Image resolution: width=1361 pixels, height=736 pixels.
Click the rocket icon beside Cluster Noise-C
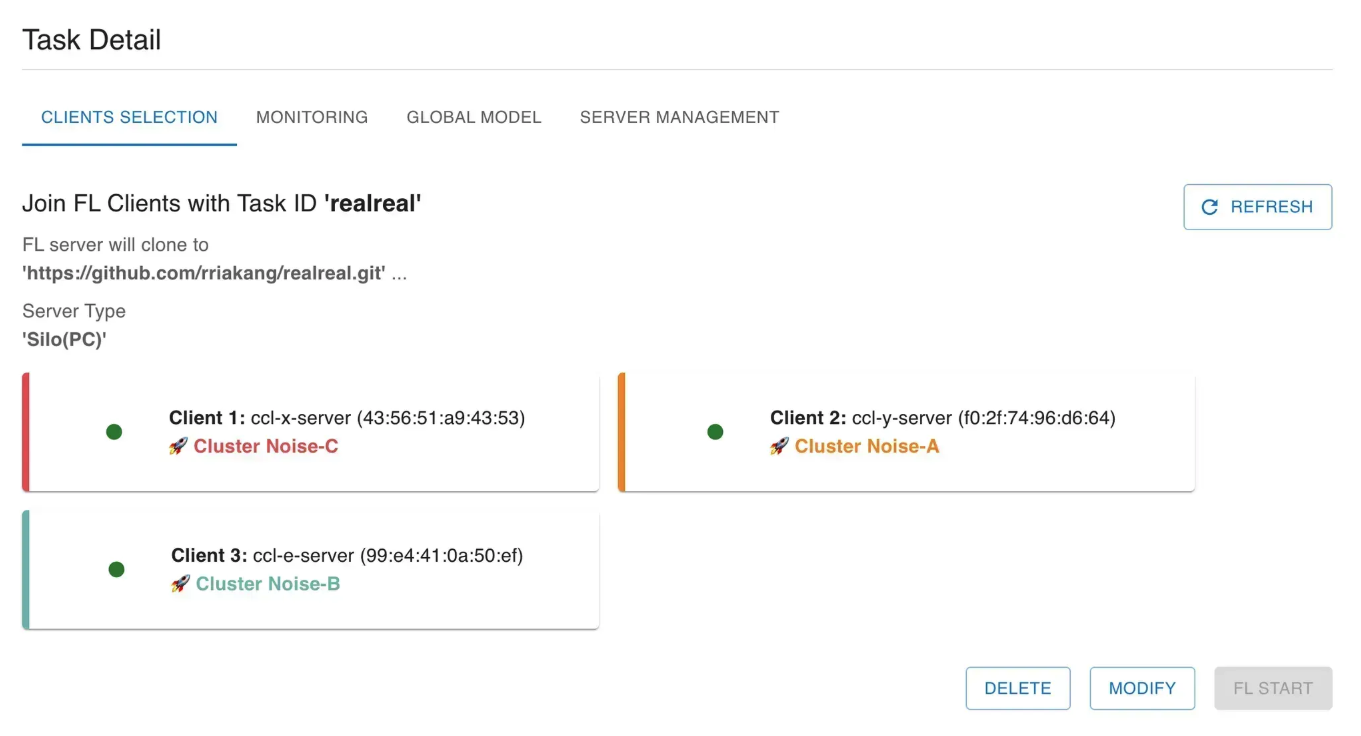[x=178, y=447]
